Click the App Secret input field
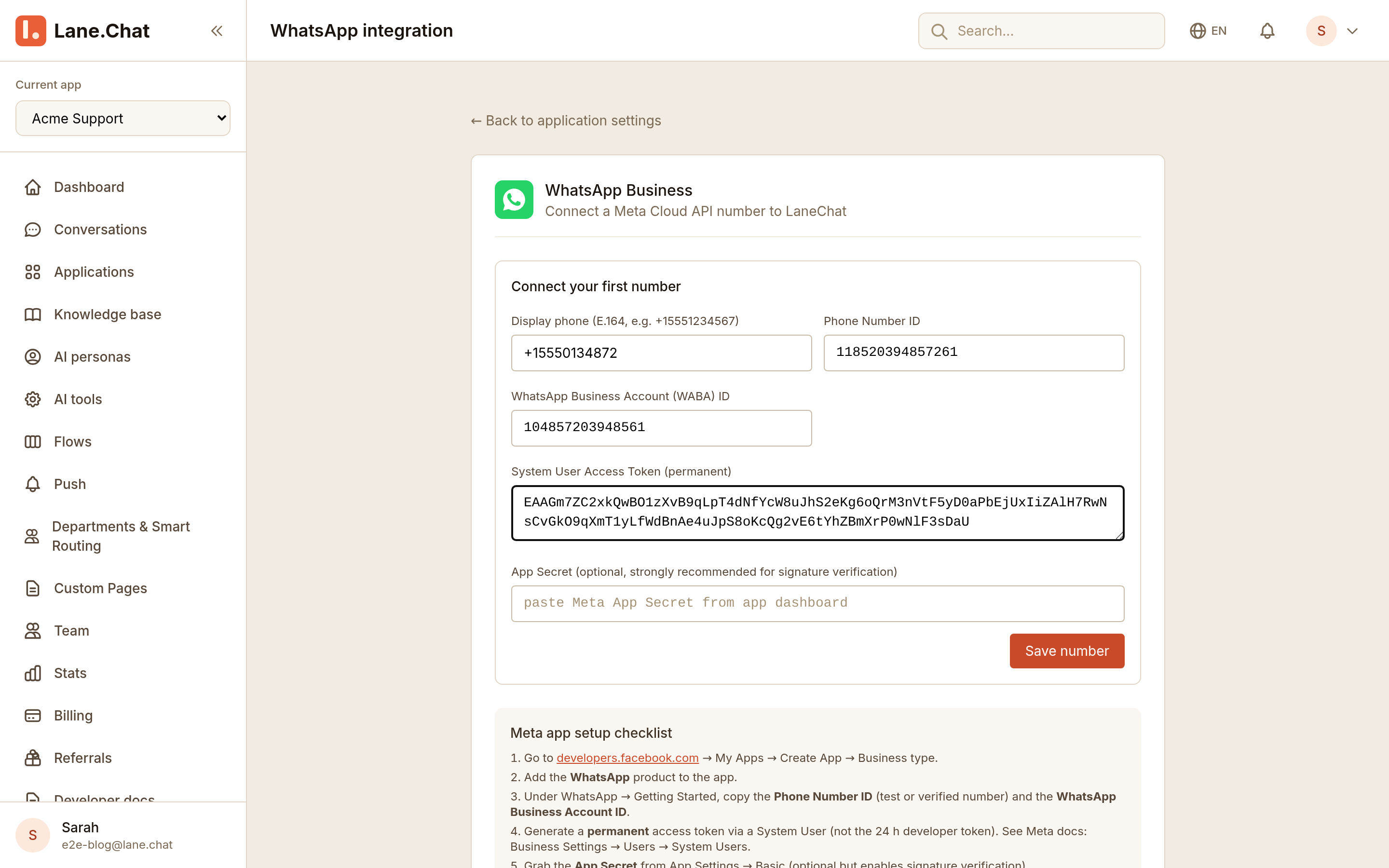1389x868 pixels. click(x=817, y=603)
